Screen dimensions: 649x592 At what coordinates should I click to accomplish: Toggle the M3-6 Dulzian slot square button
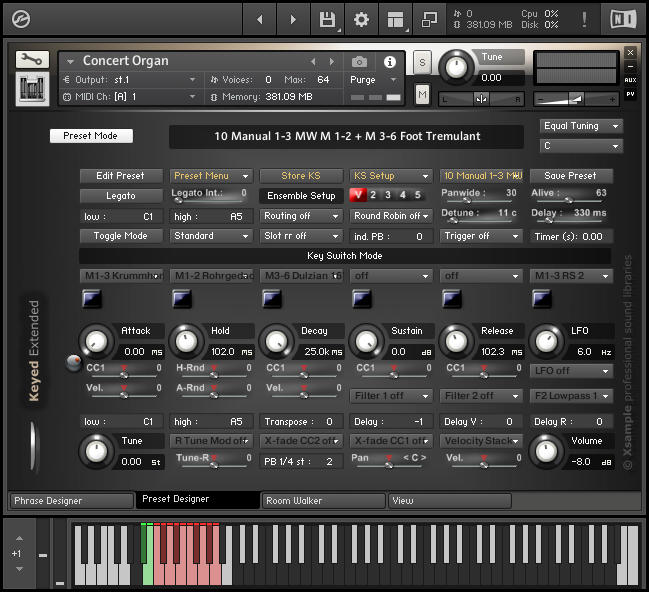tap(272, 299)
